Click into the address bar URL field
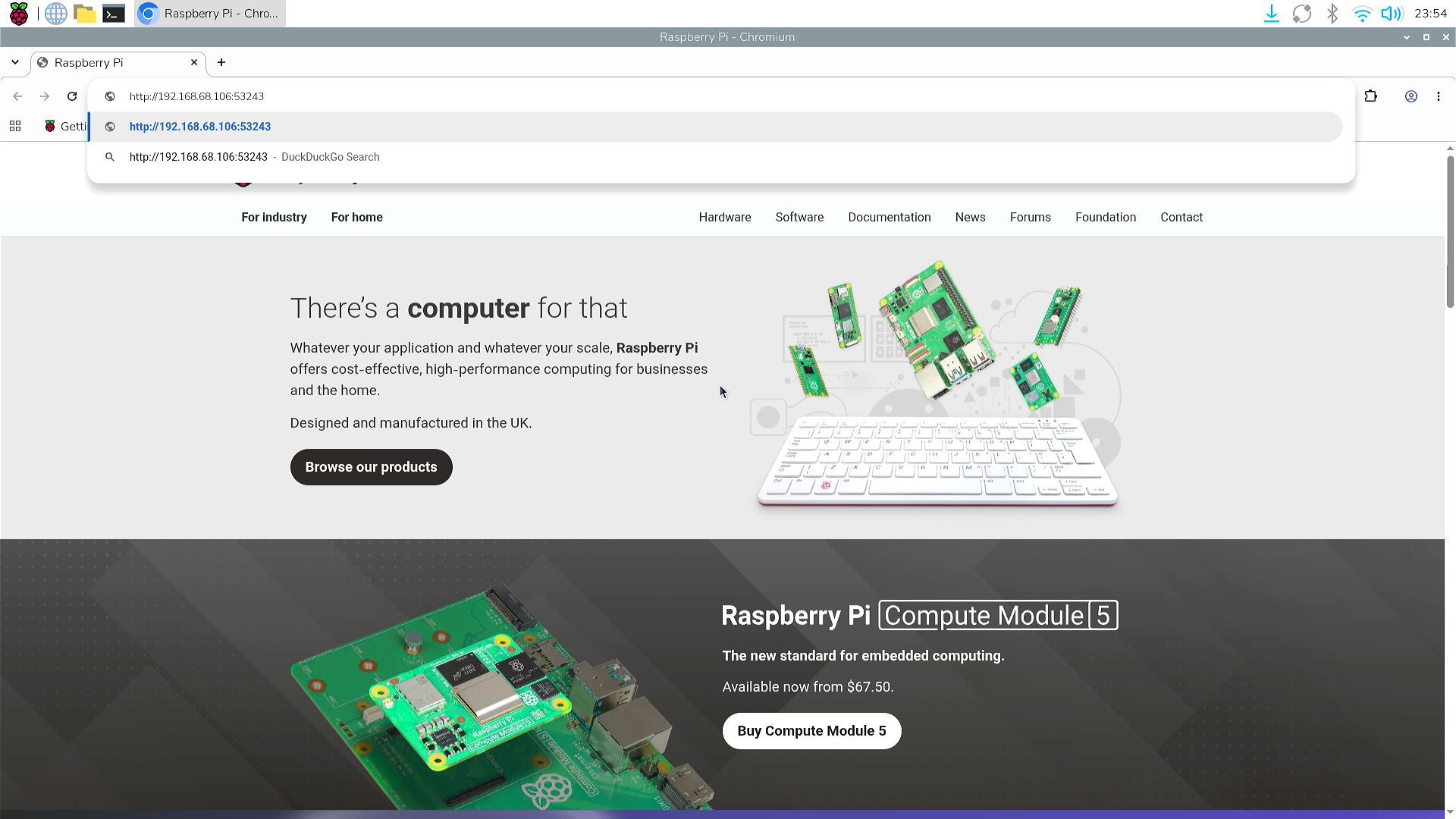Image resolution: width=1456 pixels, height=819 pixels. pyautogui.click(x=720, y=96)
